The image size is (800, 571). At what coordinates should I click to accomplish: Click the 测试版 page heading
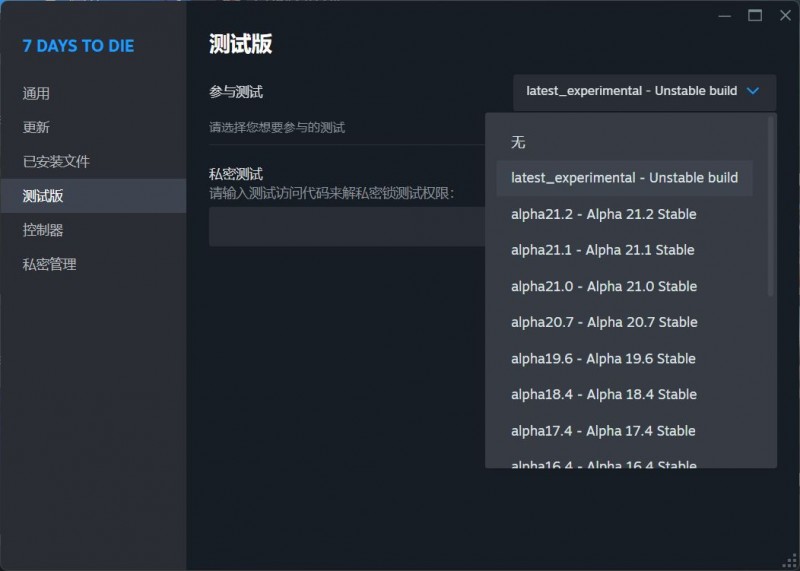point(240,44)
